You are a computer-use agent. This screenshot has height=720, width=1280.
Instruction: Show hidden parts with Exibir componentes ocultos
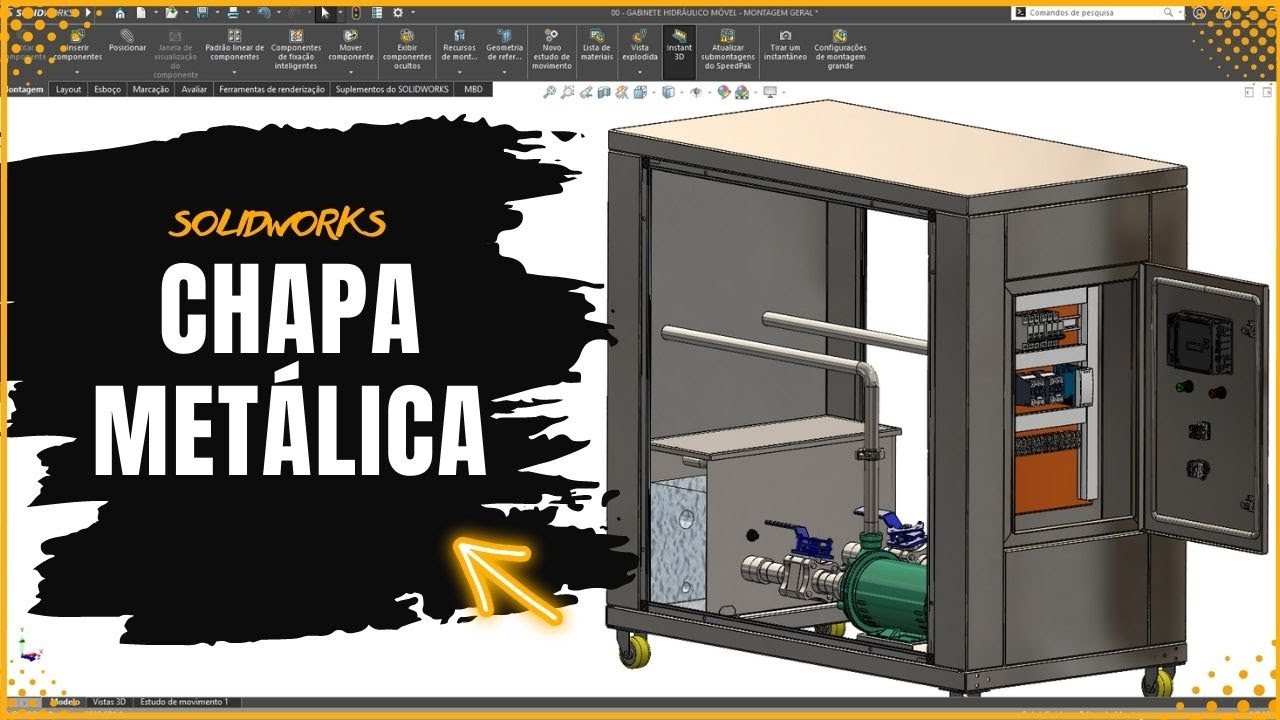pyautogui.click(x=407, y=50)
